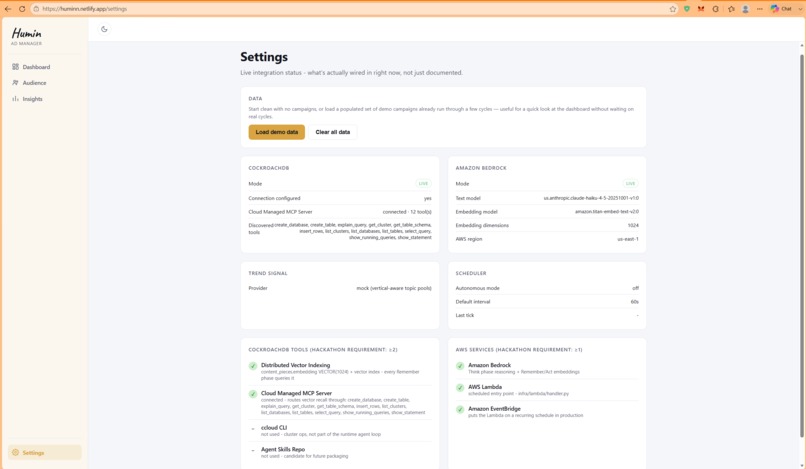The height and width of the screenshot is (469, 806).
Task: Open the green shield extension icon
Action: coord(687,9)
